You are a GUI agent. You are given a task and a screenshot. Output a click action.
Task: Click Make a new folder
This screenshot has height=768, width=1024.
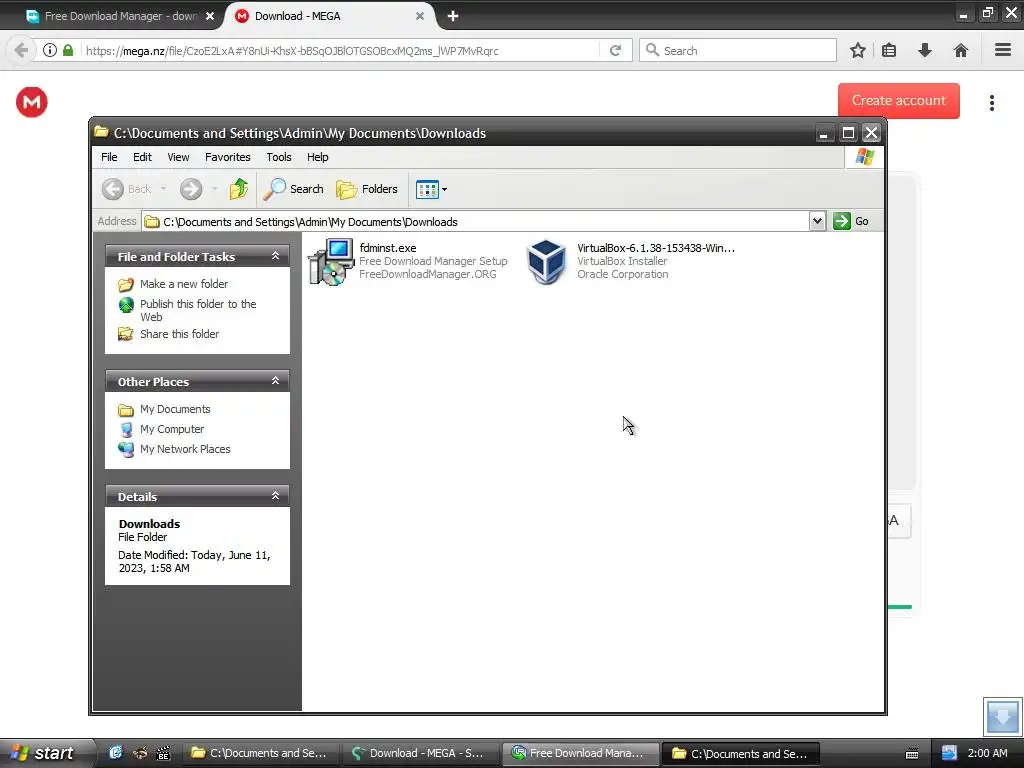[x=184, y=284]
